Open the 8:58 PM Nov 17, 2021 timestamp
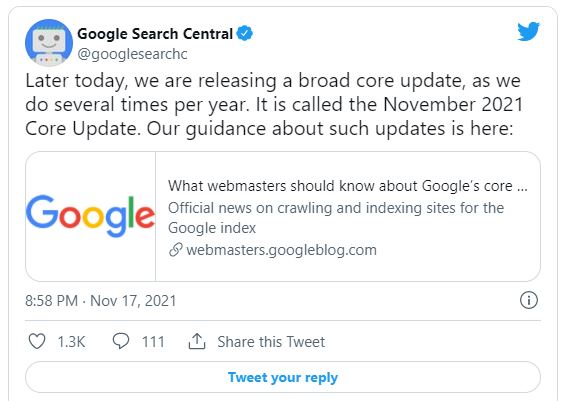This screenshot has width=572, height=401. pyautogui.click(x=101, y=301)
